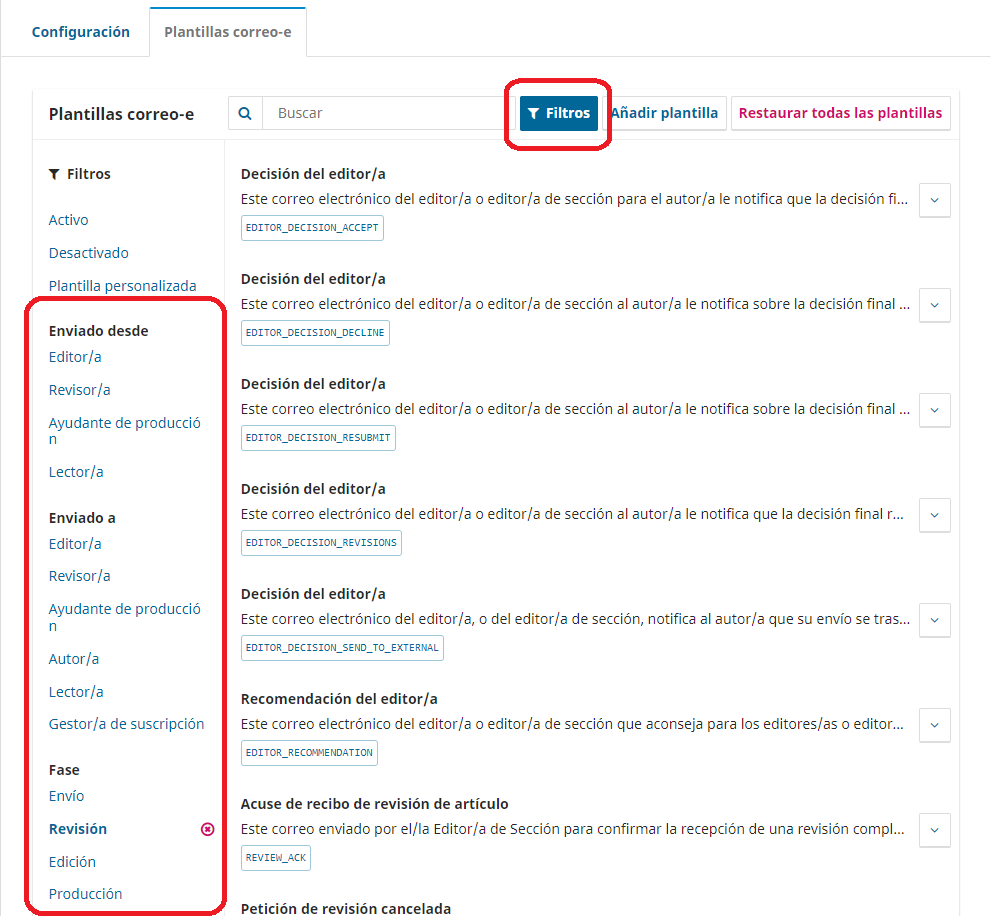Expand the EDITOR_DECISION_DECLINE template row

click(934, 305)
